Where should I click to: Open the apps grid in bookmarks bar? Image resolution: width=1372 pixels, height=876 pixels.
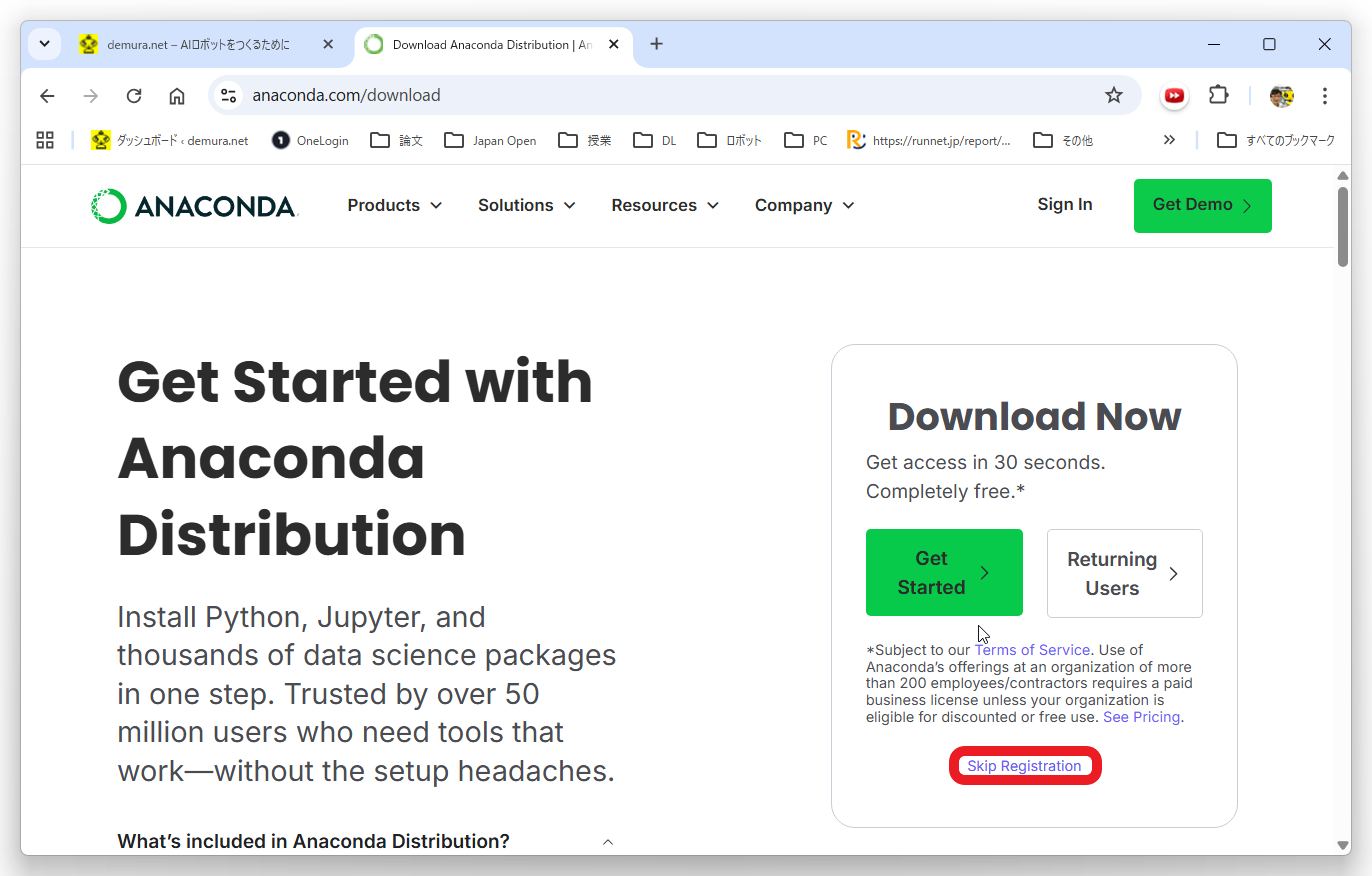pyautogui.click(x=45, y=140)
